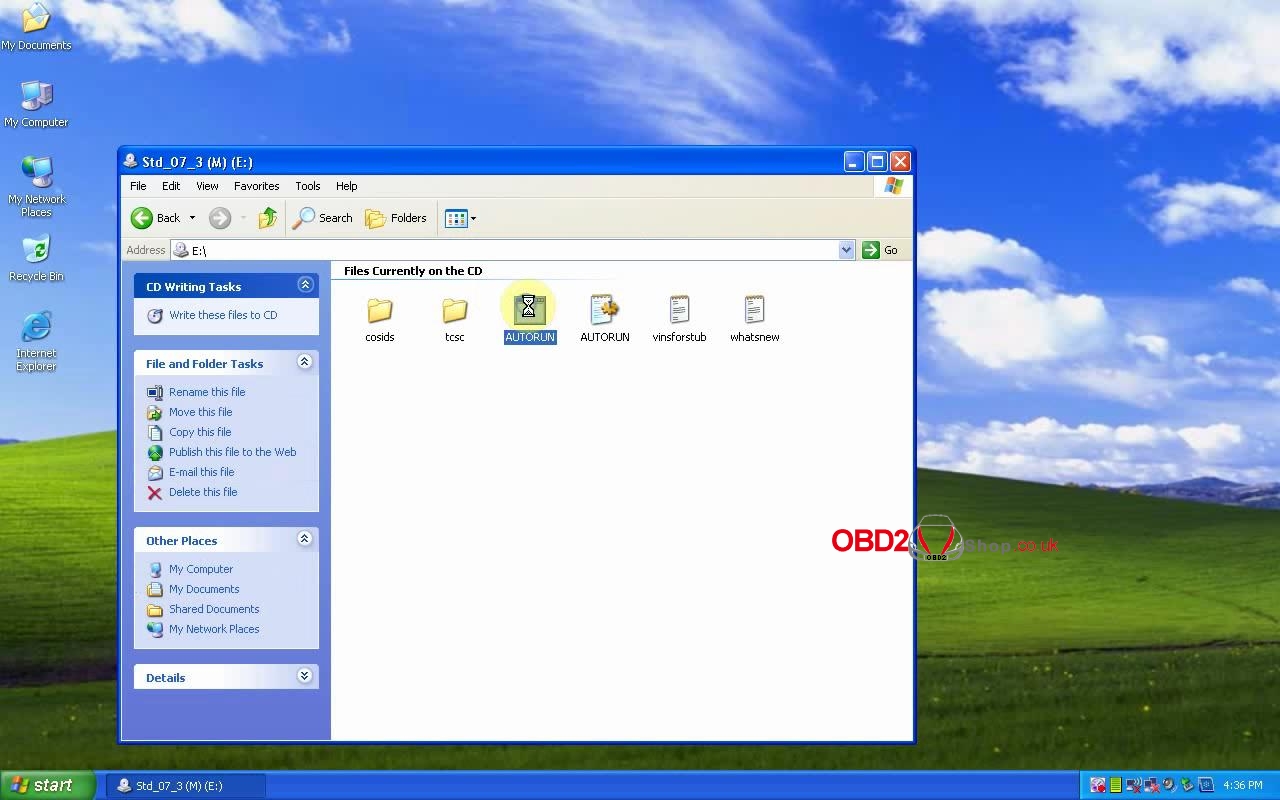Select the whatsnew text file
Image resolution: width=1280 pixels, height=800 pixels.
754,312
